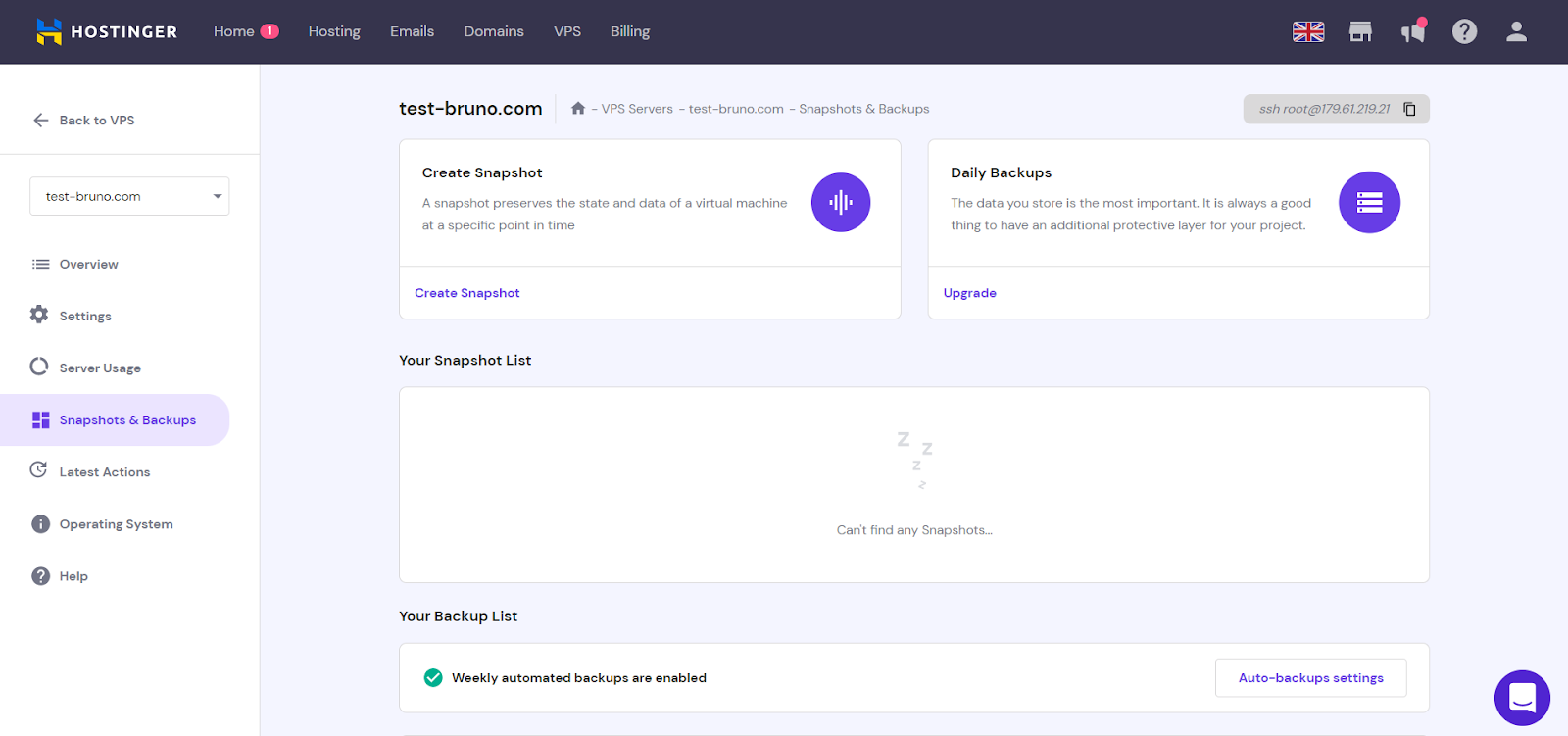Open the Hosting menu
1568x736 pixels.
pyautogui.click(x=334, y=31)
